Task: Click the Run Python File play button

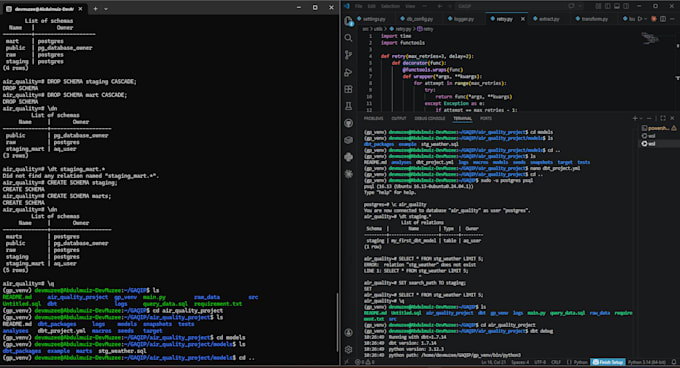Action: click(x=640, y=19)
